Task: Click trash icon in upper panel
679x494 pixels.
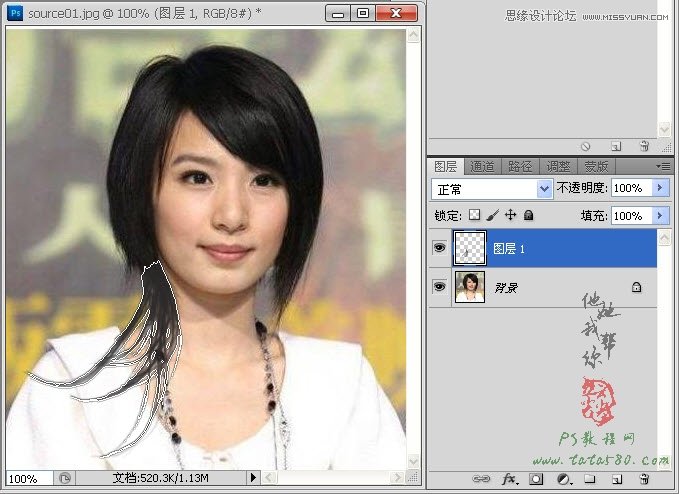Action: [644, 146]
